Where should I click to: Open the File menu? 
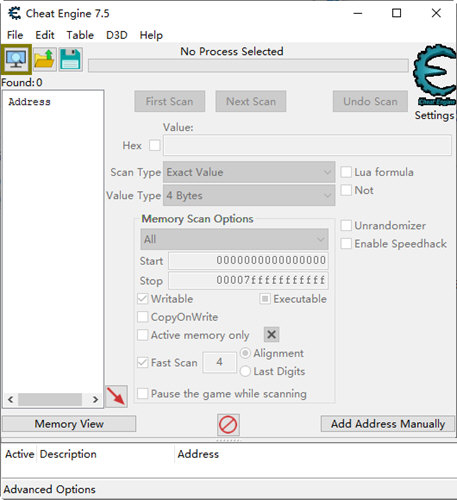15,35
